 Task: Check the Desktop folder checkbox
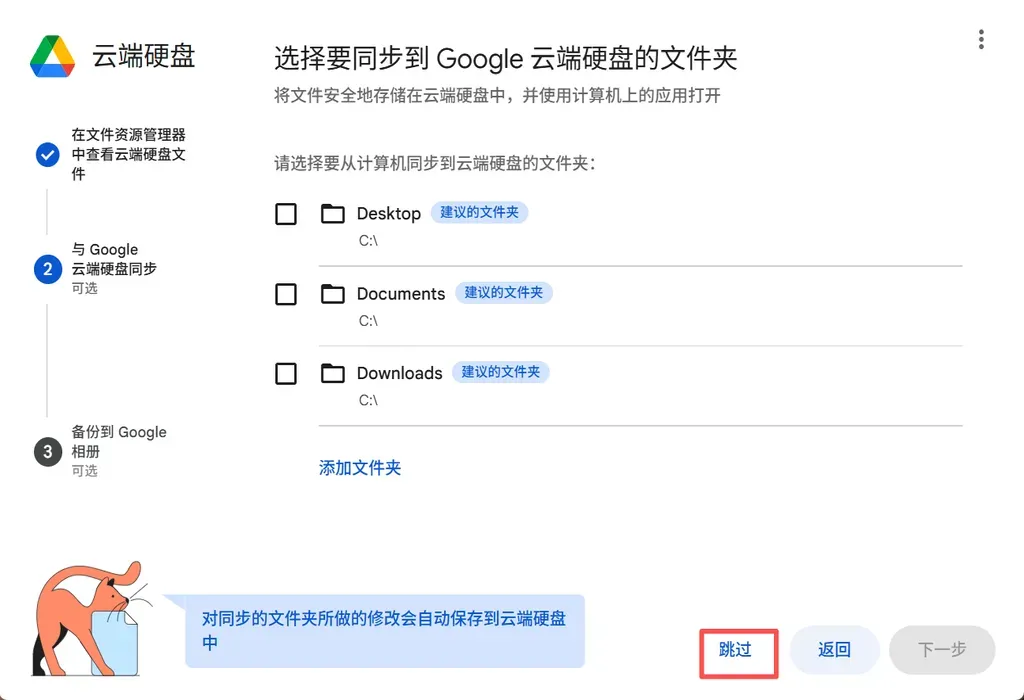click(x=286, y=214)
